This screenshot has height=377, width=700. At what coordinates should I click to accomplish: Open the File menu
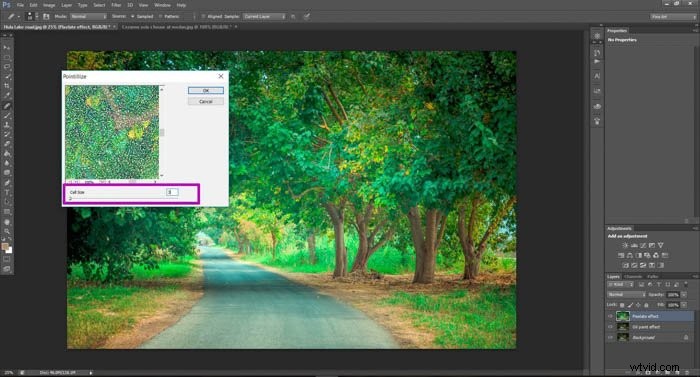tap(20, 5)
